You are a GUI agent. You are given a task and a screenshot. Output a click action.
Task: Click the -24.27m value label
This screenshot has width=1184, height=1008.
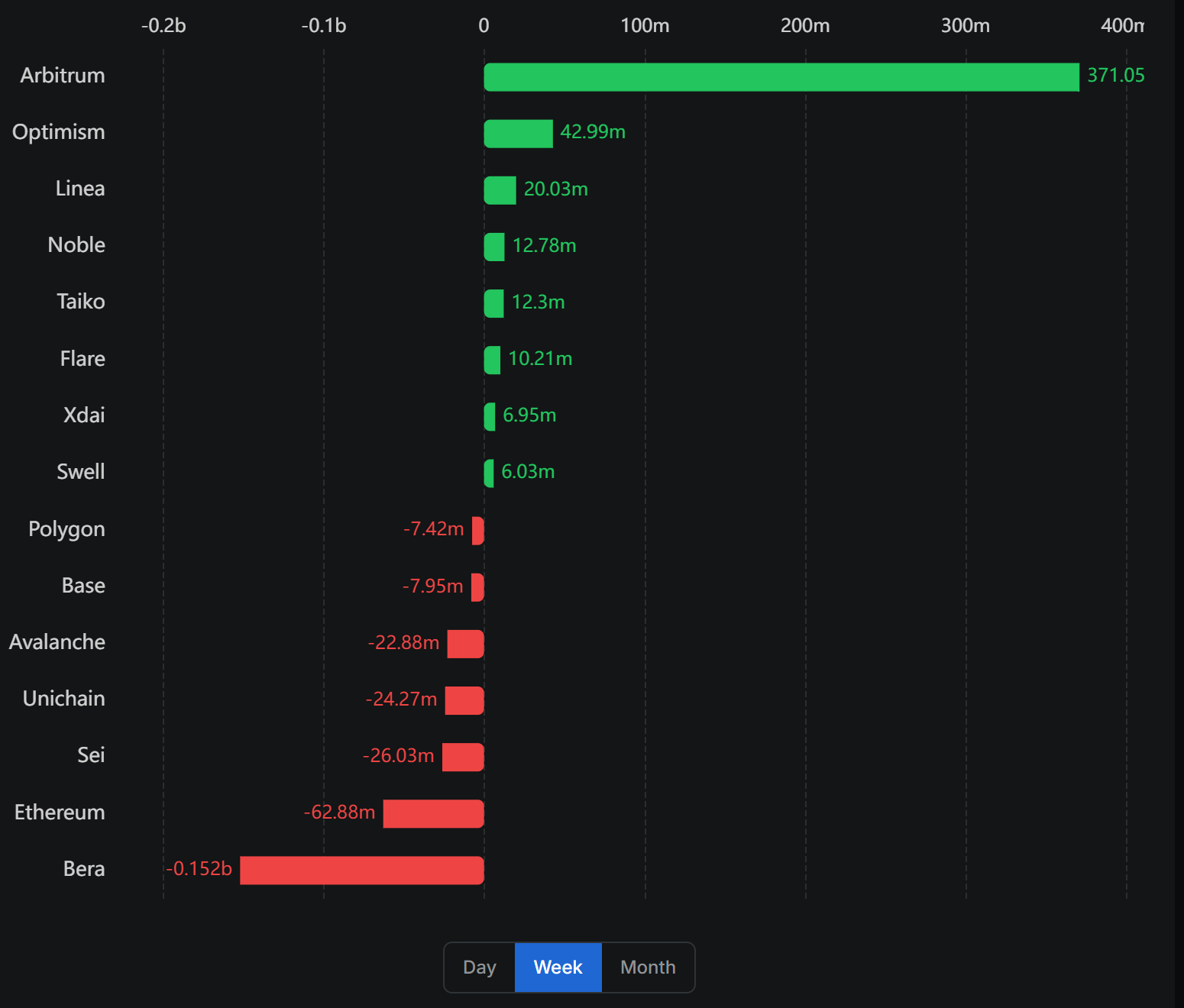tap(402, 699)
